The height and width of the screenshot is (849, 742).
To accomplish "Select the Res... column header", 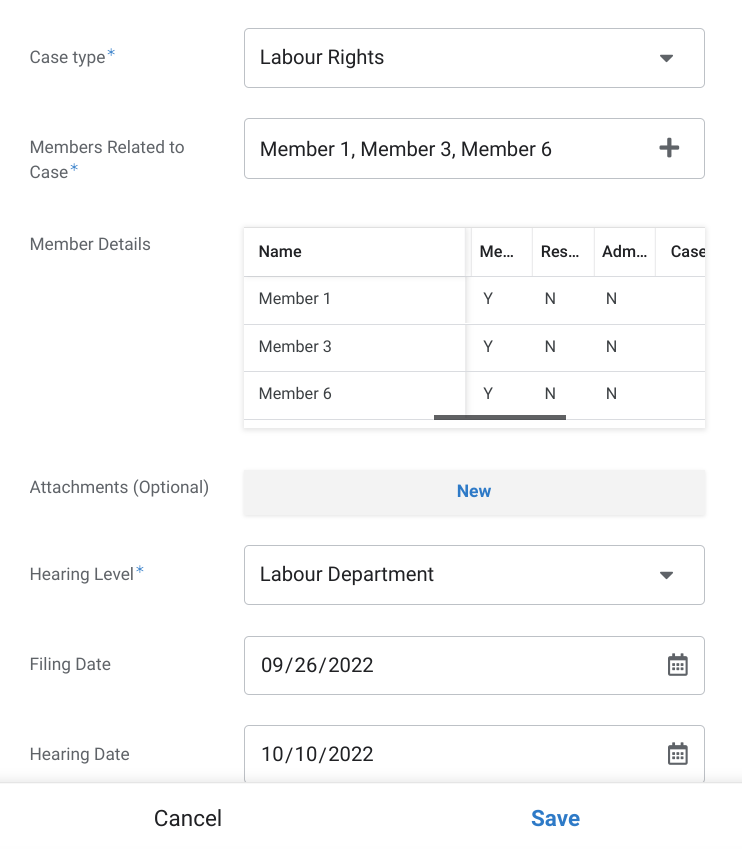I will click(564, 252).
